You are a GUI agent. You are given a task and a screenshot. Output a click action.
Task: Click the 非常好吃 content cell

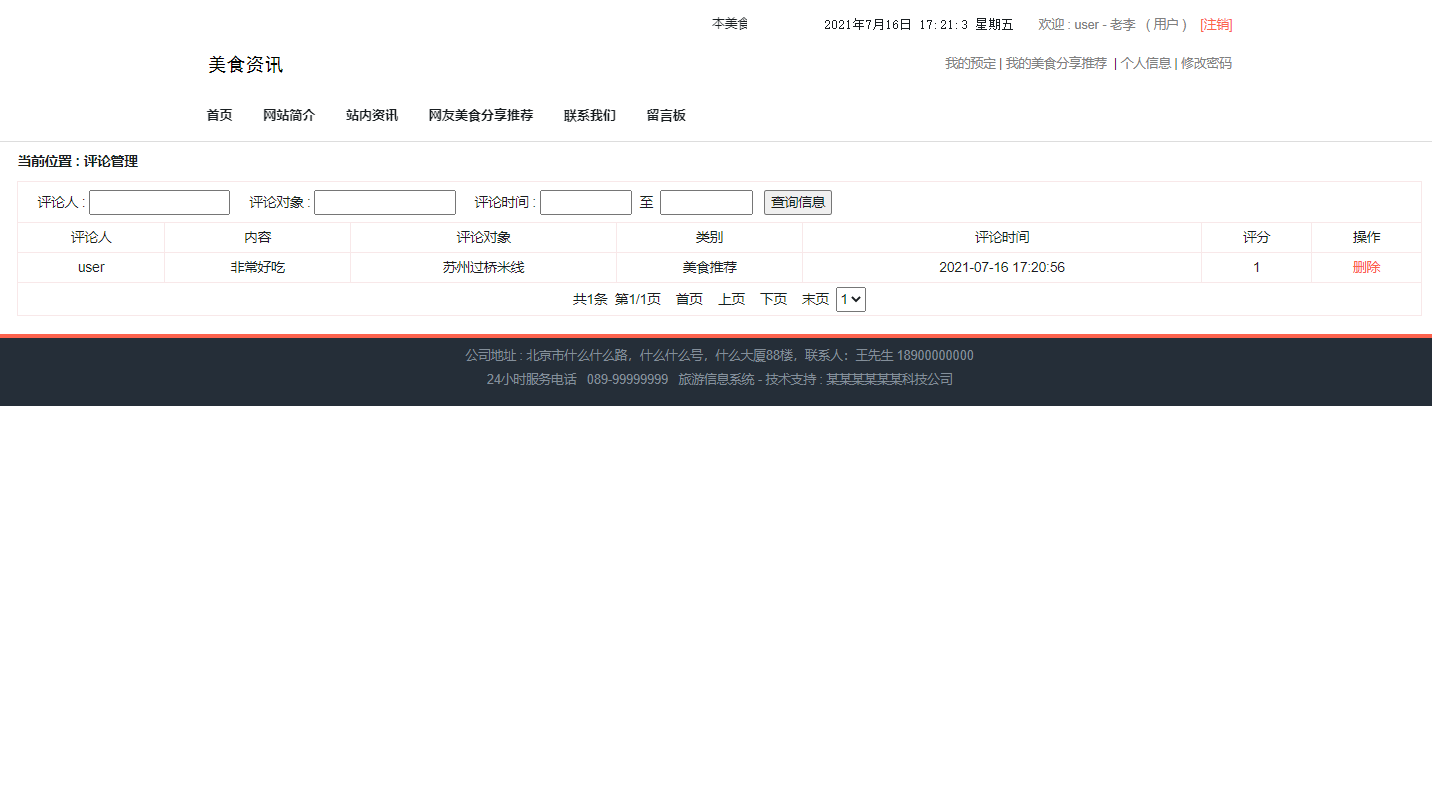[x=258, y=267]
